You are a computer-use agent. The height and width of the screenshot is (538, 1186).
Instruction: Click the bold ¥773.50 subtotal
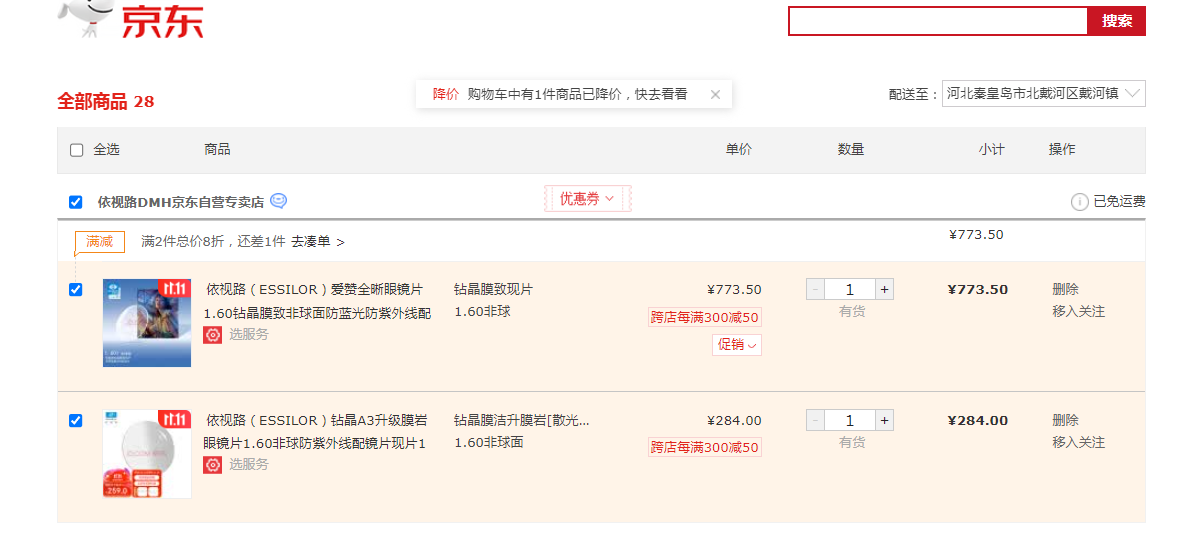coord(977,289)
